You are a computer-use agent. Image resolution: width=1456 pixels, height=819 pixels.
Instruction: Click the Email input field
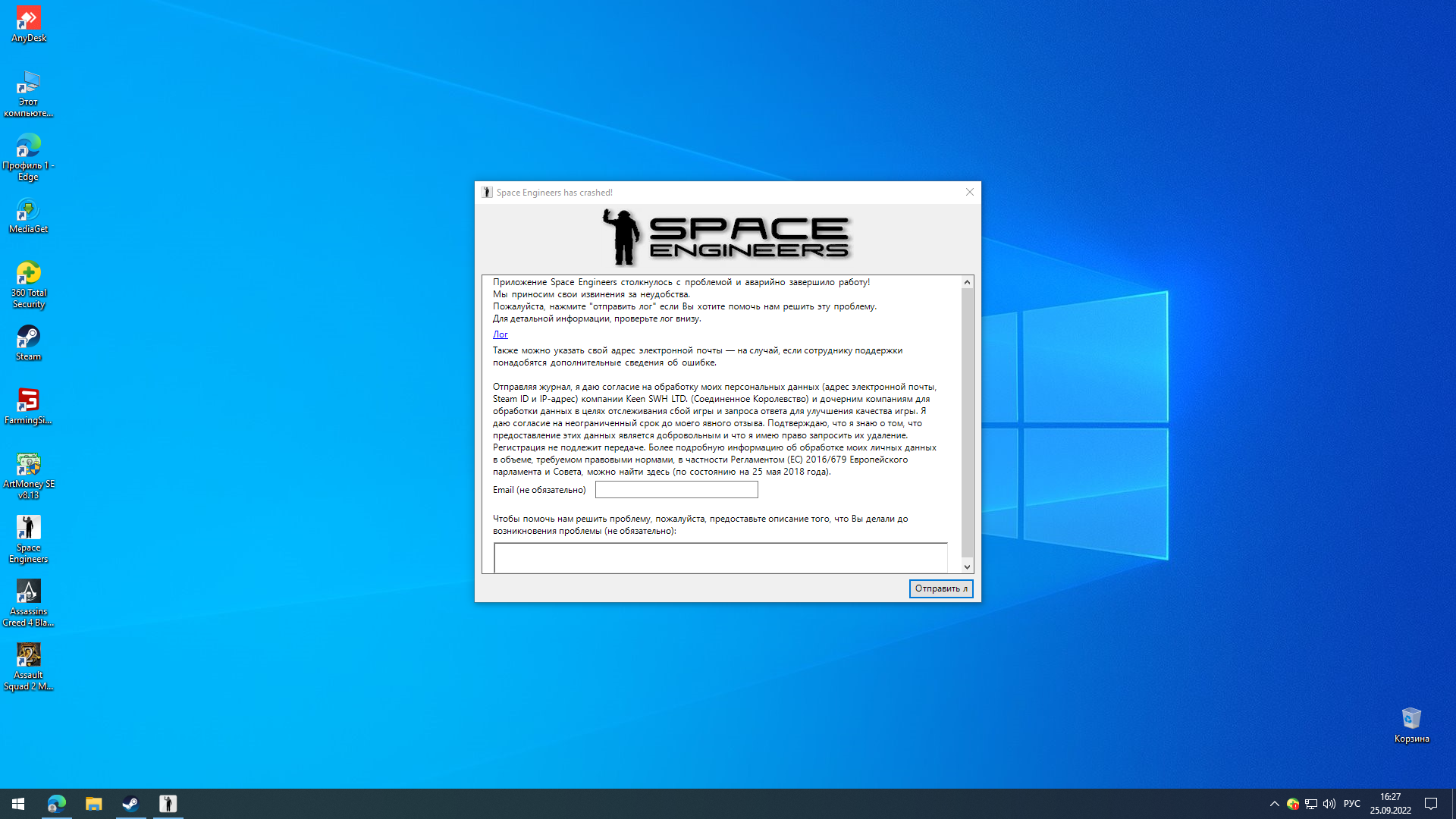click(676, 490)
